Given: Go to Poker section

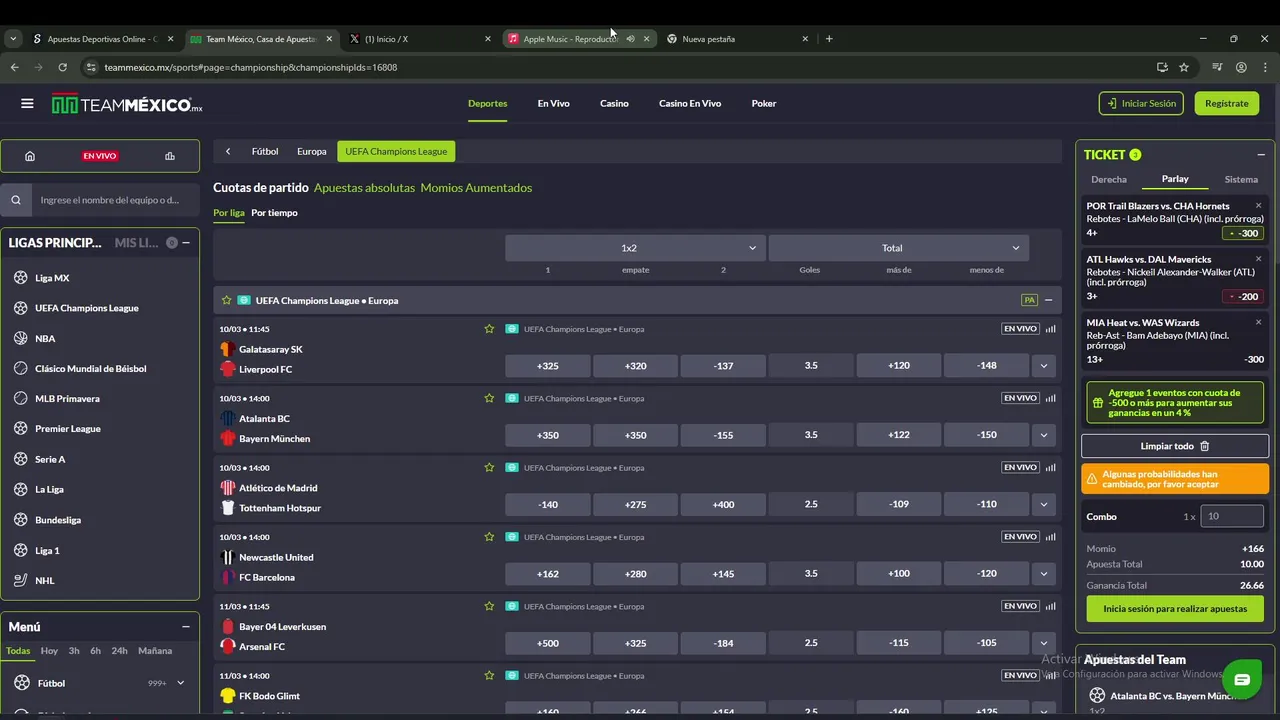Looking at the screenshot, I should click(764, 103).
